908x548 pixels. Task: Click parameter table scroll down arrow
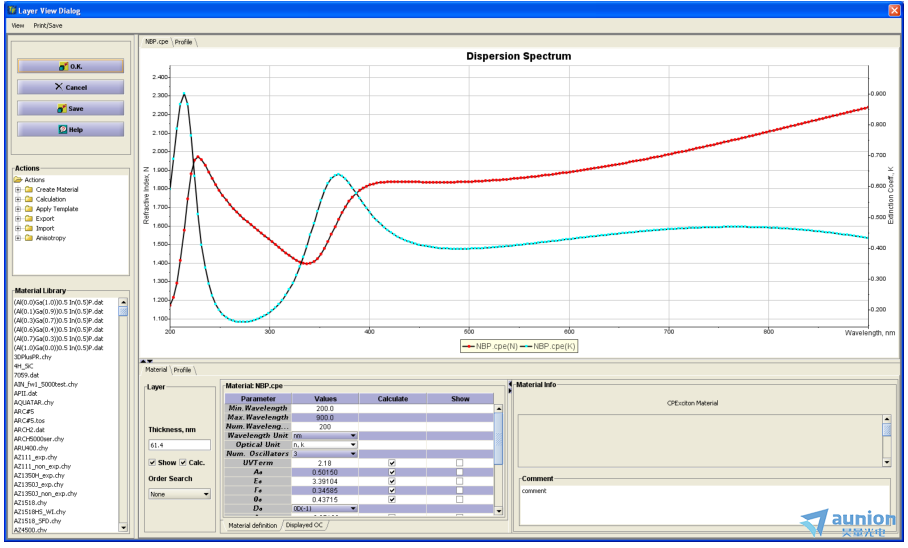(499, 511)
